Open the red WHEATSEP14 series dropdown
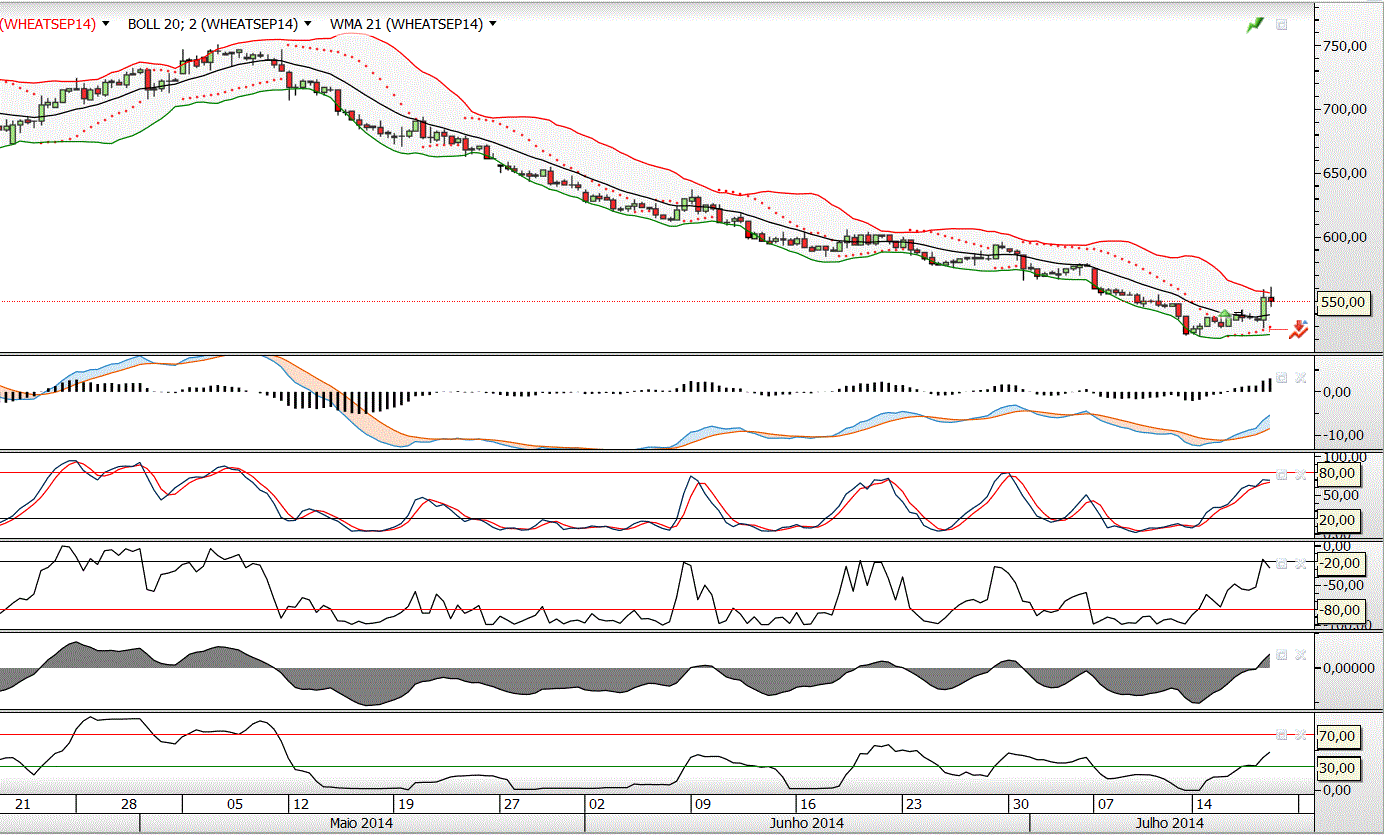 tap(105, 24)
